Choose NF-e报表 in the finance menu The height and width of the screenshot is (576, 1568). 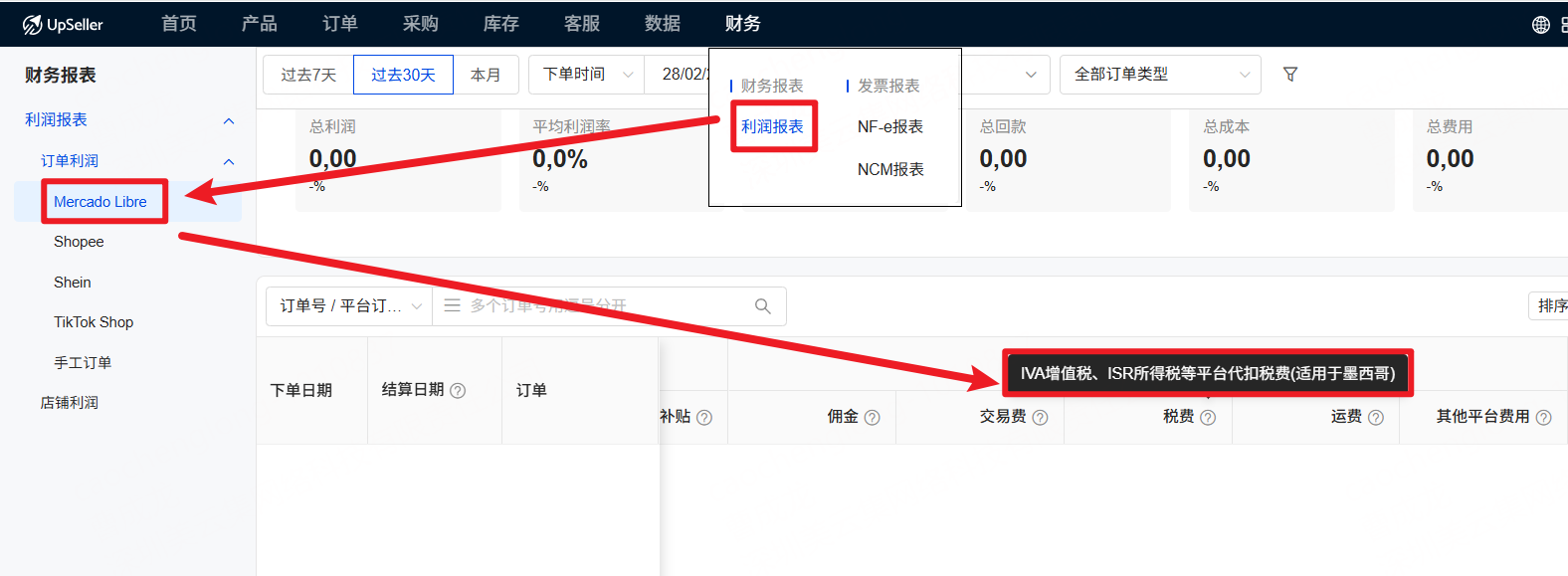pyautogui.click(x=889, y=127)
